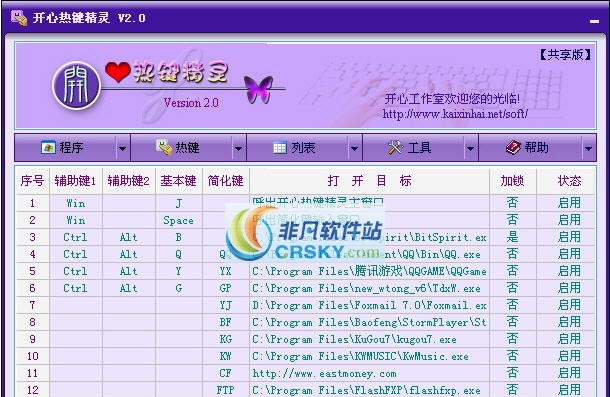Select the flashfxp.exe path row
The image size is (610, 397).
(369, 390)
